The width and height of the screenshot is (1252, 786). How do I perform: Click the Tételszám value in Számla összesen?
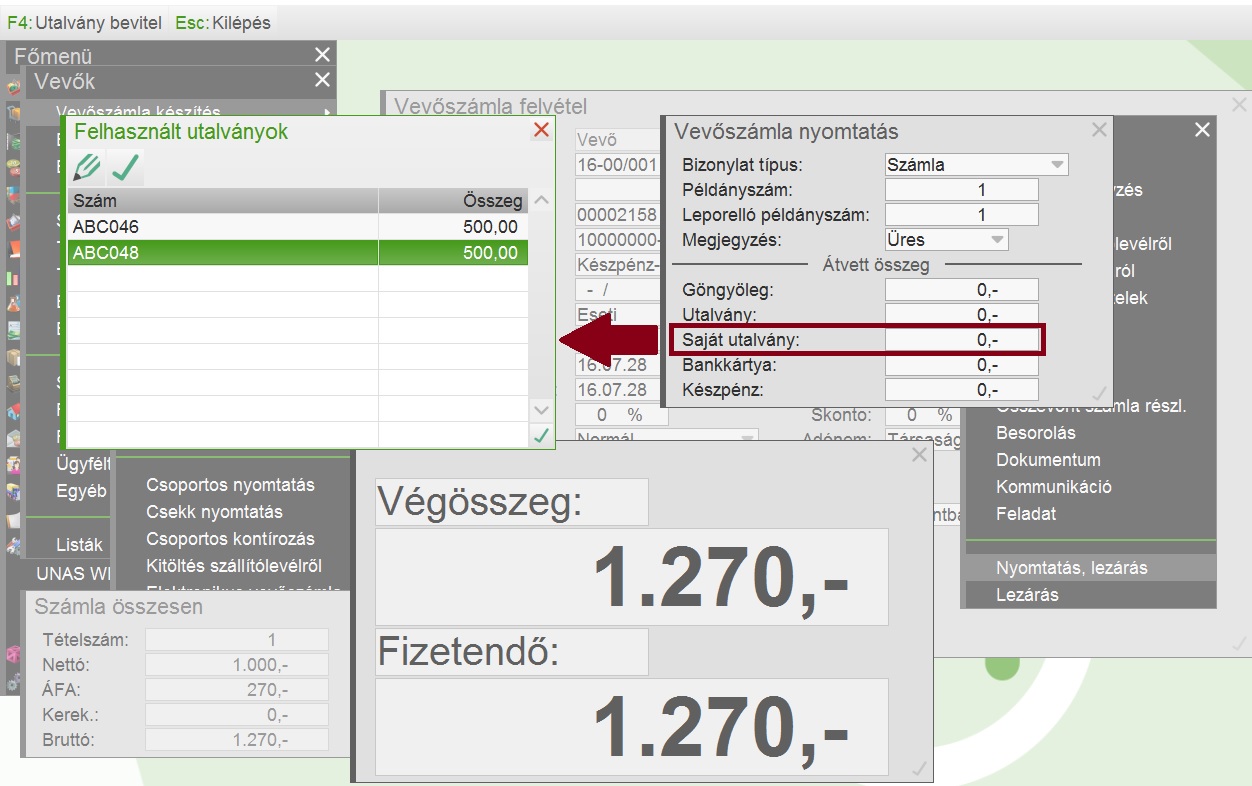[x=237, y=640]
